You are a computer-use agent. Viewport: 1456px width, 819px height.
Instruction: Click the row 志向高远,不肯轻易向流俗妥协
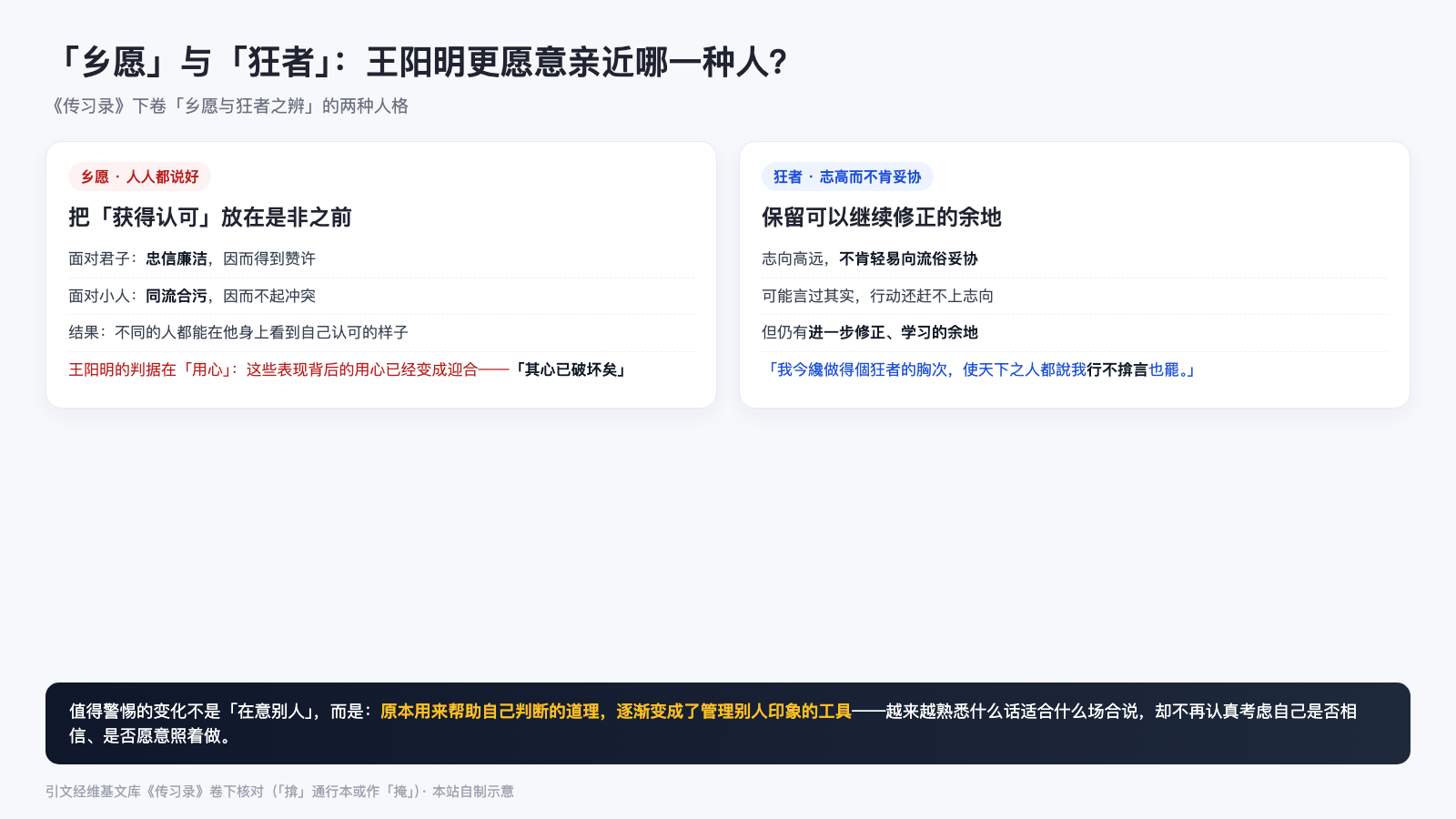1075,258
